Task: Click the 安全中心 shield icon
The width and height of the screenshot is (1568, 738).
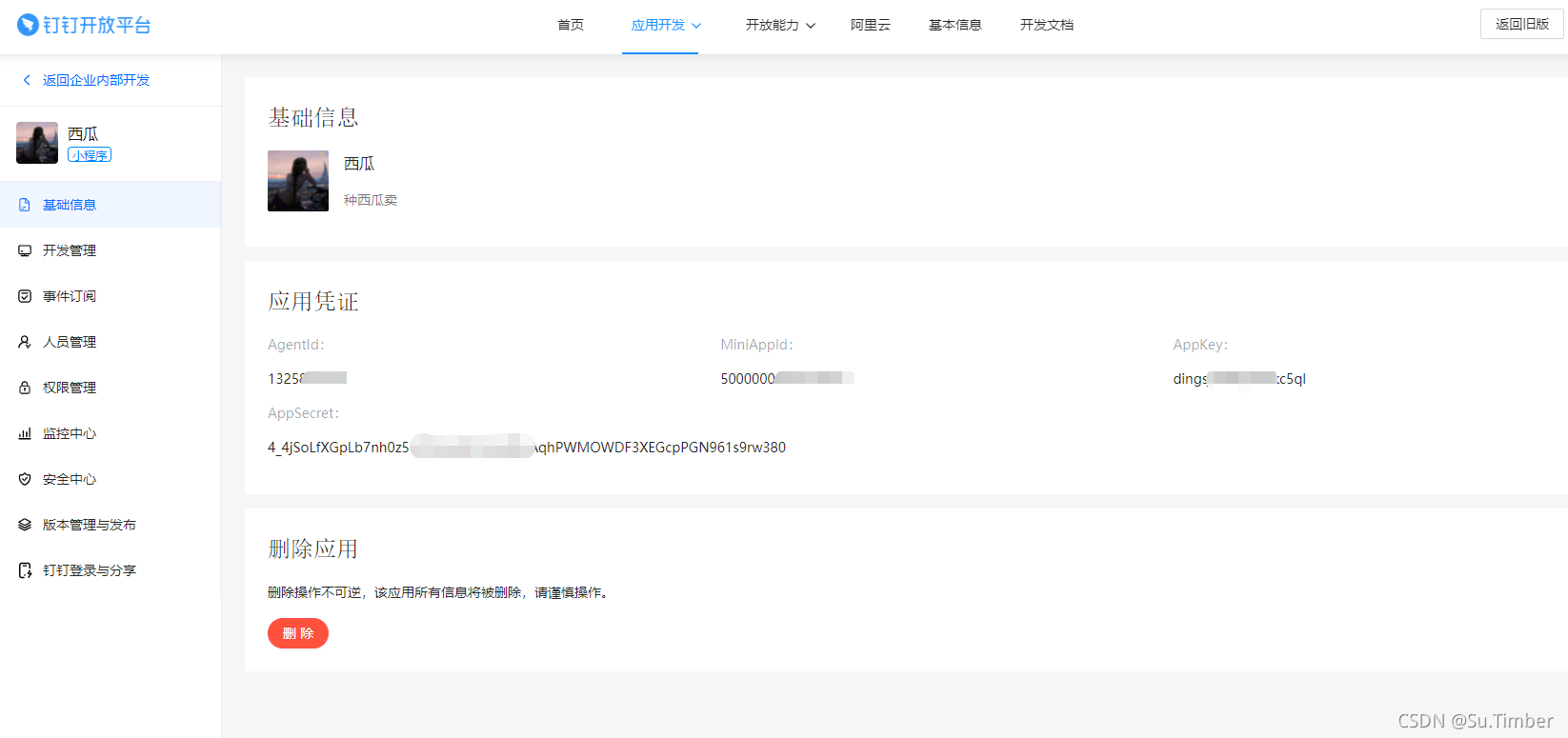Action: pyautogui.click(x=25, y=479)
